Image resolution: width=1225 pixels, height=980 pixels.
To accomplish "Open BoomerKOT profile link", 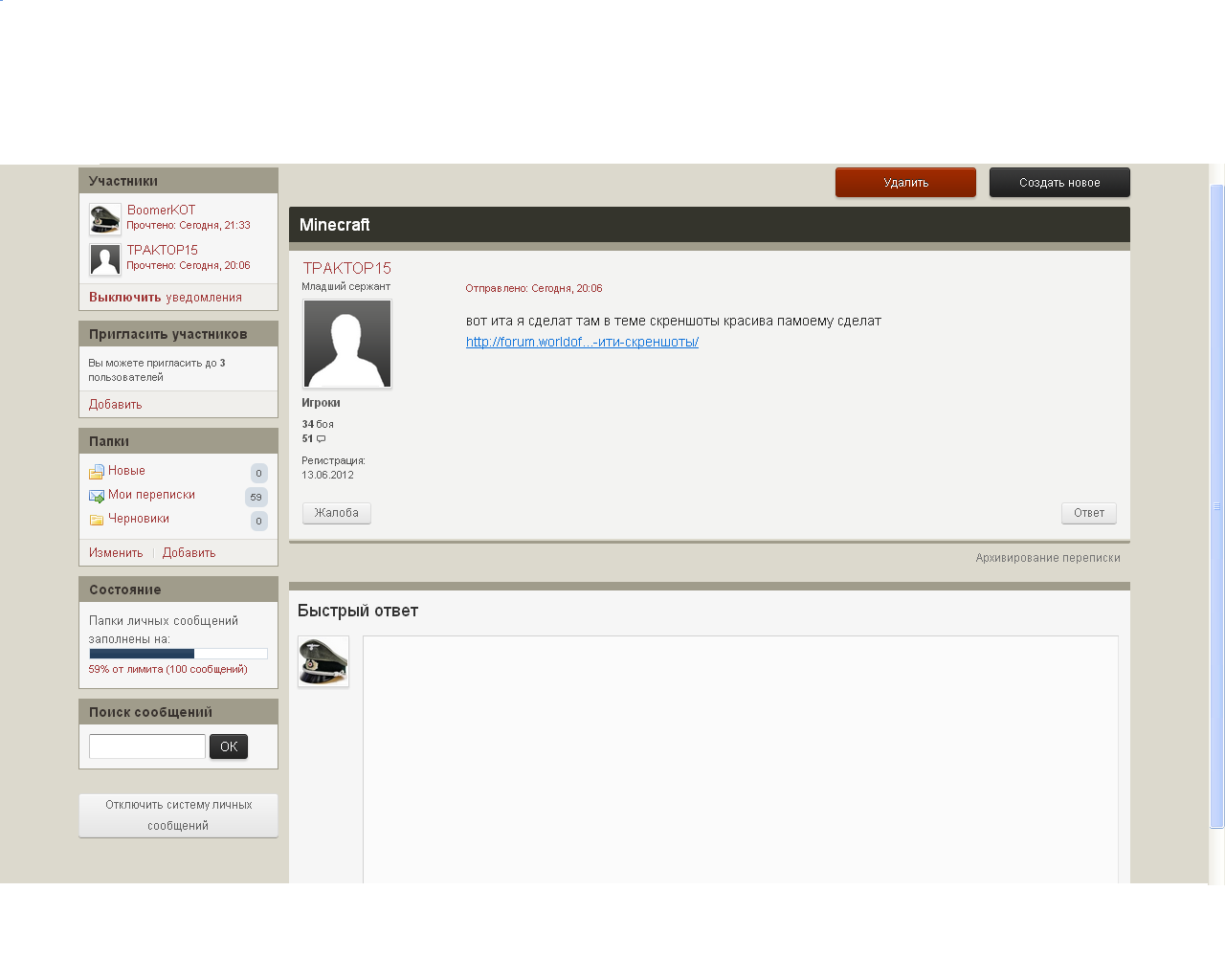I will click(x=161, y=210).
